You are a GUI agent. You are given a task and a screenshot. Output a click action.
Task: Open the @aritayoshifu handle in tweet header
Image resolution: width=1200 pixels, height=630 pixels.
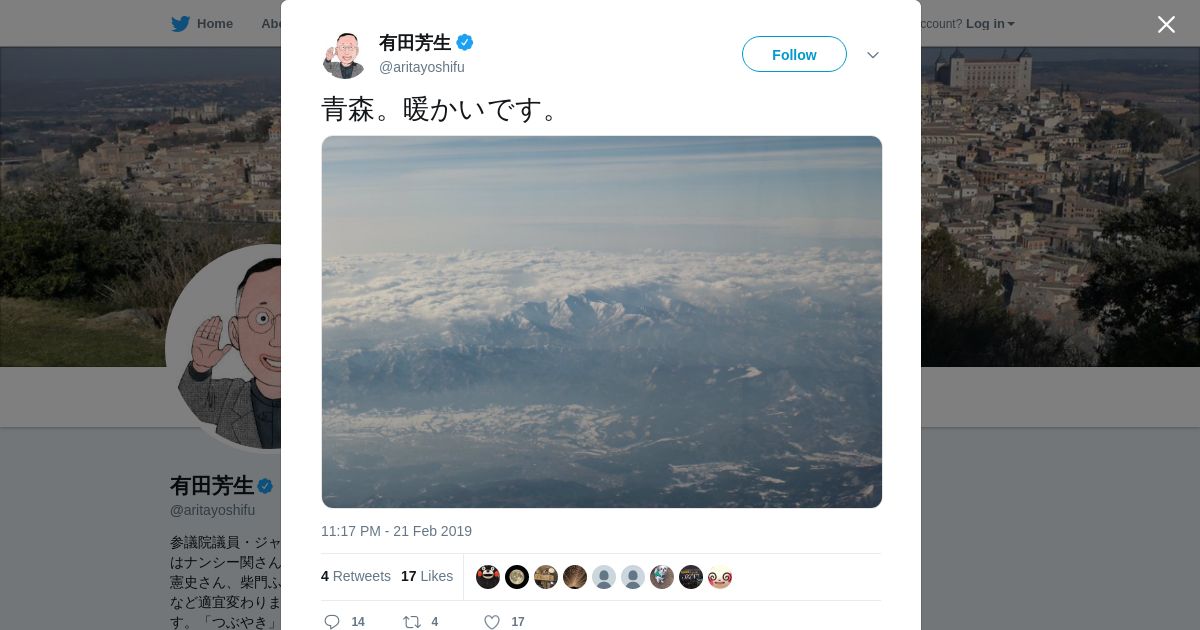(421, 67)
